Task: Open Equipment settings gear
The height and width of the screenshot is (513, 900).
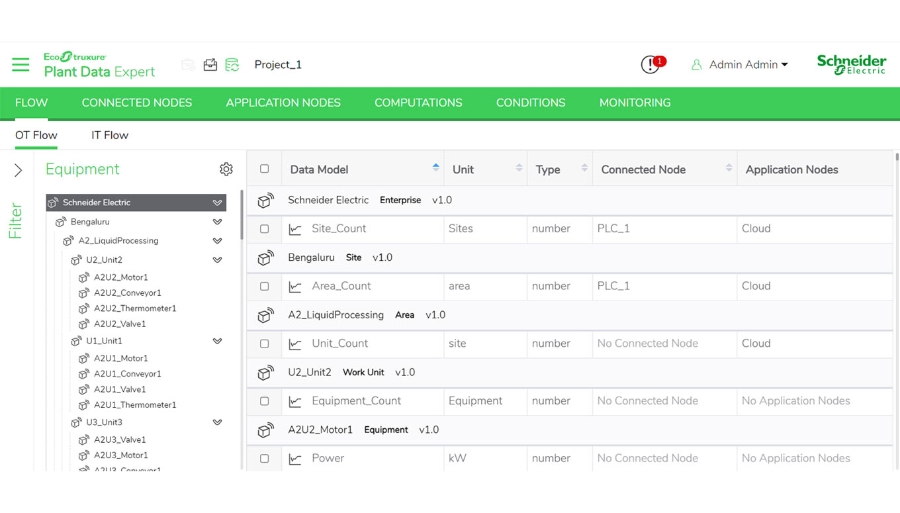Action: tap(226, 169)
